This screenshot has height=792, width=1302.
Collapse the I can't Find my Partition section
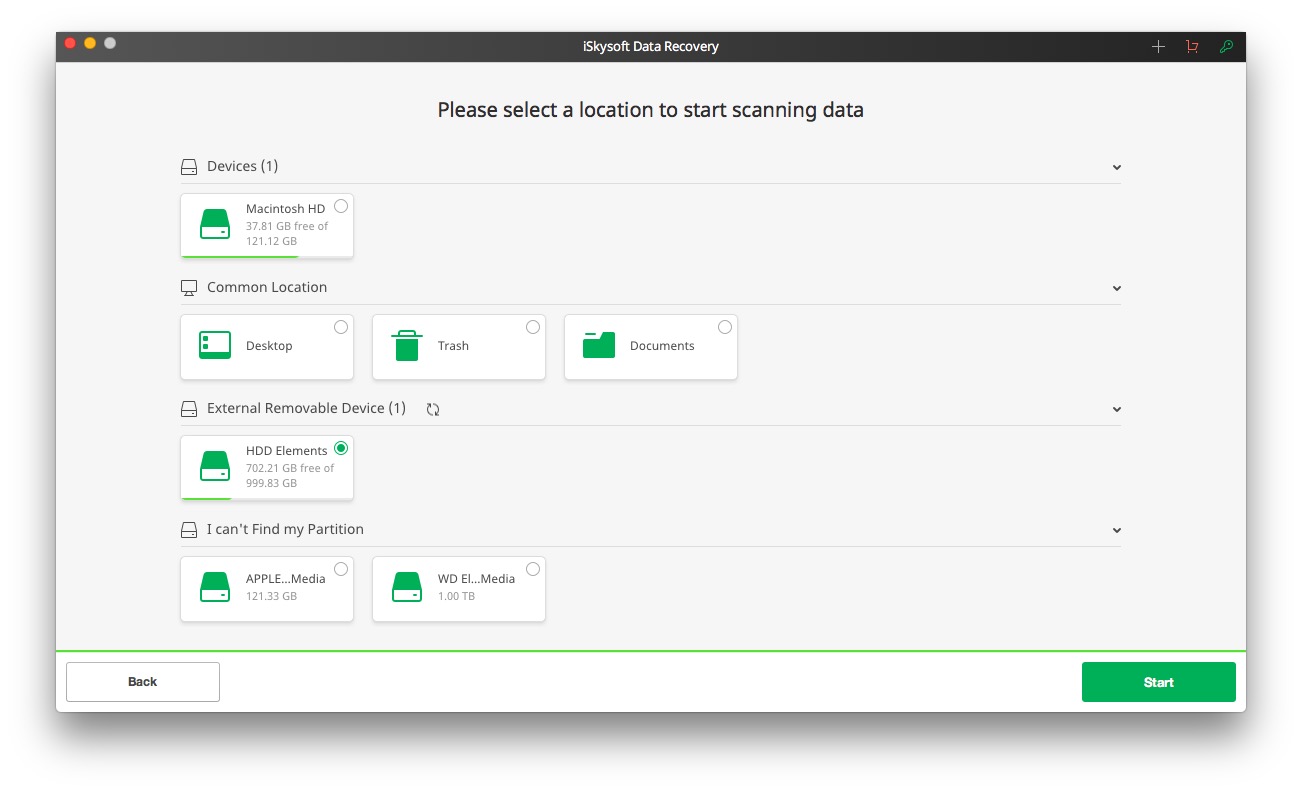[x=1117, y=530]
